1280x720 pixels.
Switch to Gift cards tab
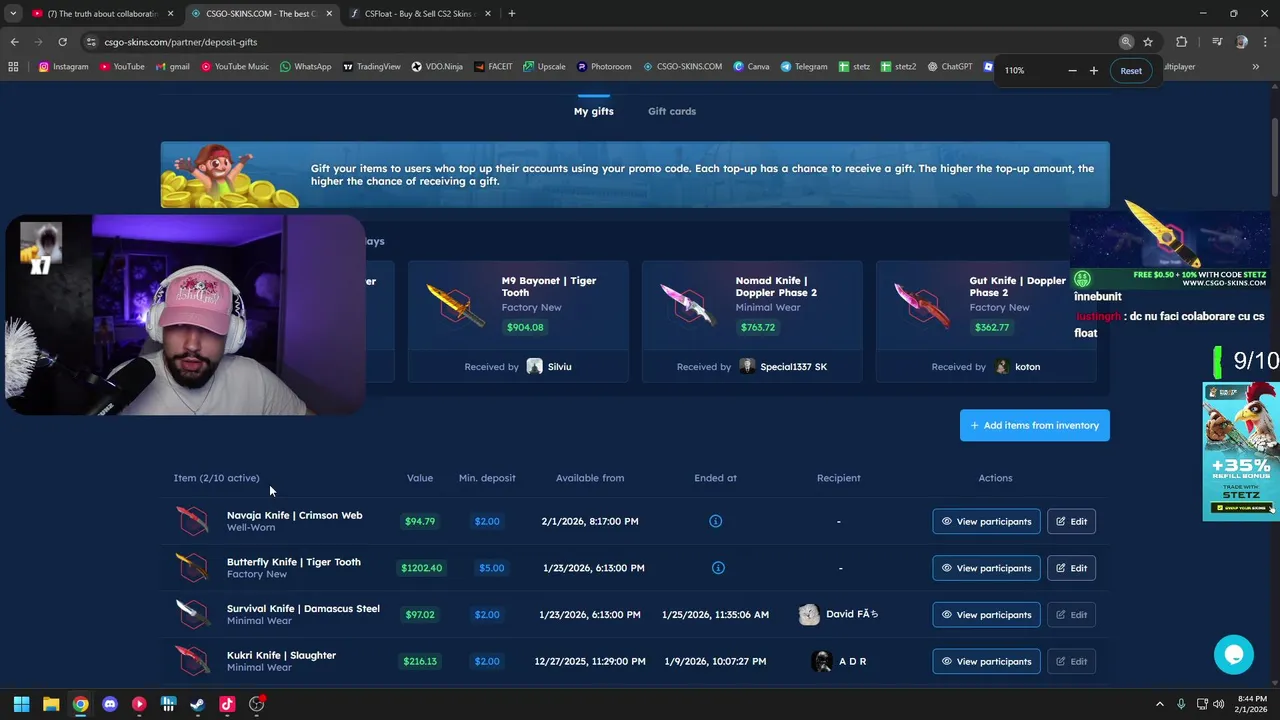(x=672, y=111)
